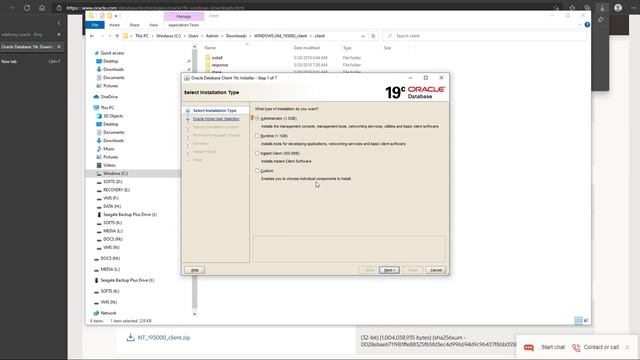Select OneDrive in the navigation pane
640x360 pixels.
[109, 97]
